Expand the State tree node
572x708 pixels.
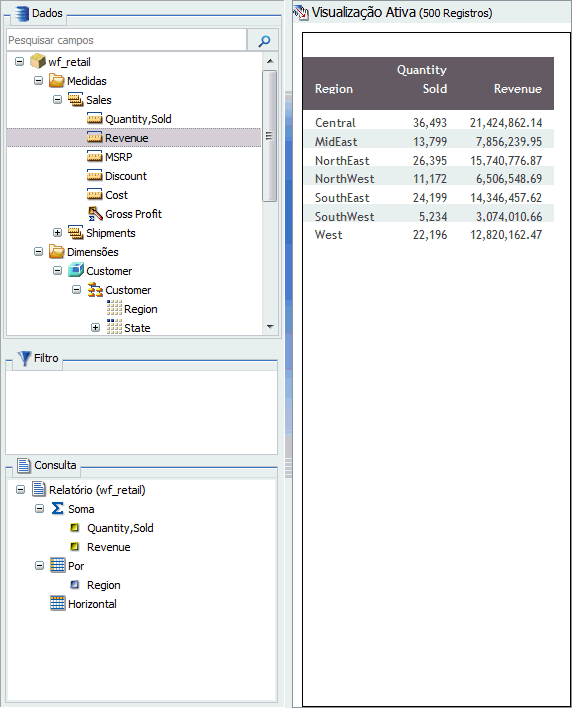[x=95, y=327]
